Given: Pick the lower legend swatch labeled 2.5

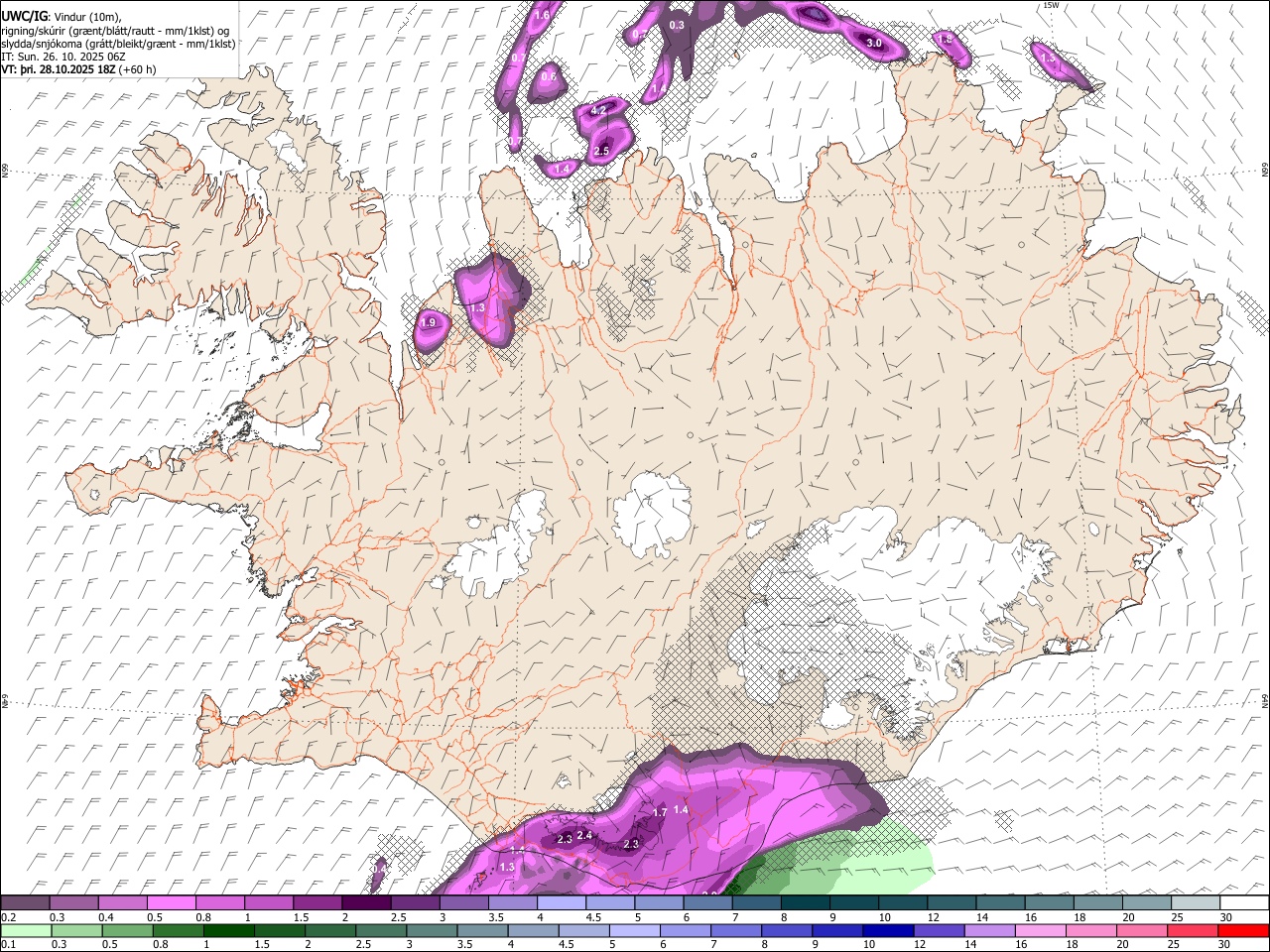Looking at the screenshot, I should (380, 930).
